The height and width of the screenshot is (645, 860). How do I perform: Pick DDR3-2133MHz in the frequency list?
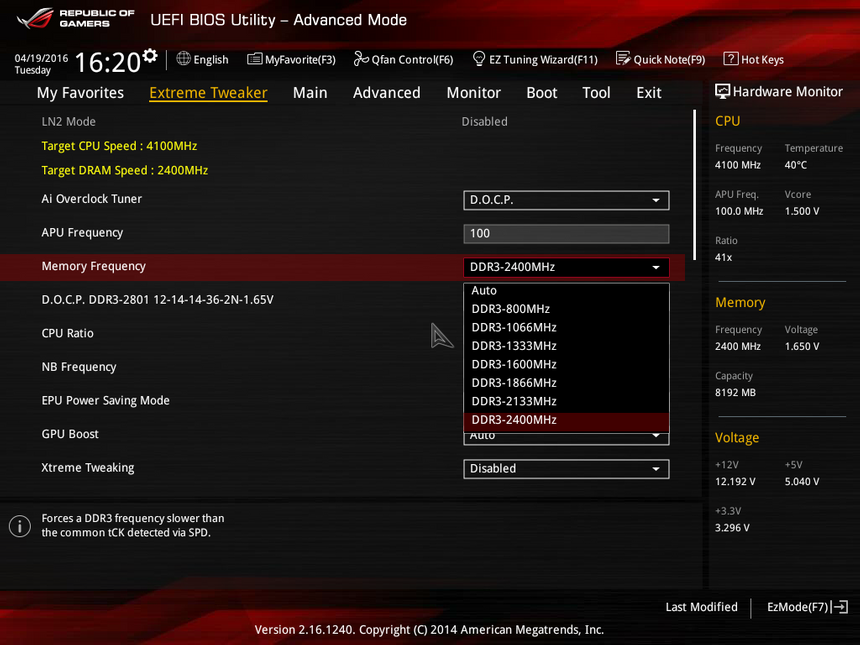pyautogui.click(x=514, y=401)
